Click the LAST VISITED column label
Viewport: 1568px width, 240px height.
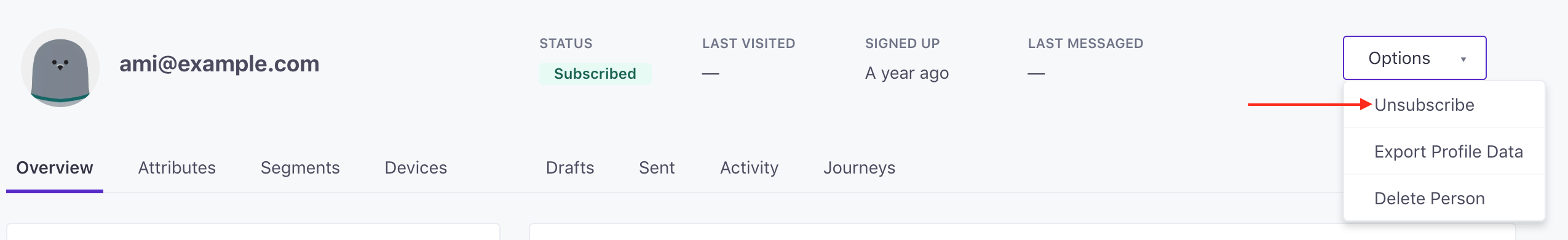748,43
